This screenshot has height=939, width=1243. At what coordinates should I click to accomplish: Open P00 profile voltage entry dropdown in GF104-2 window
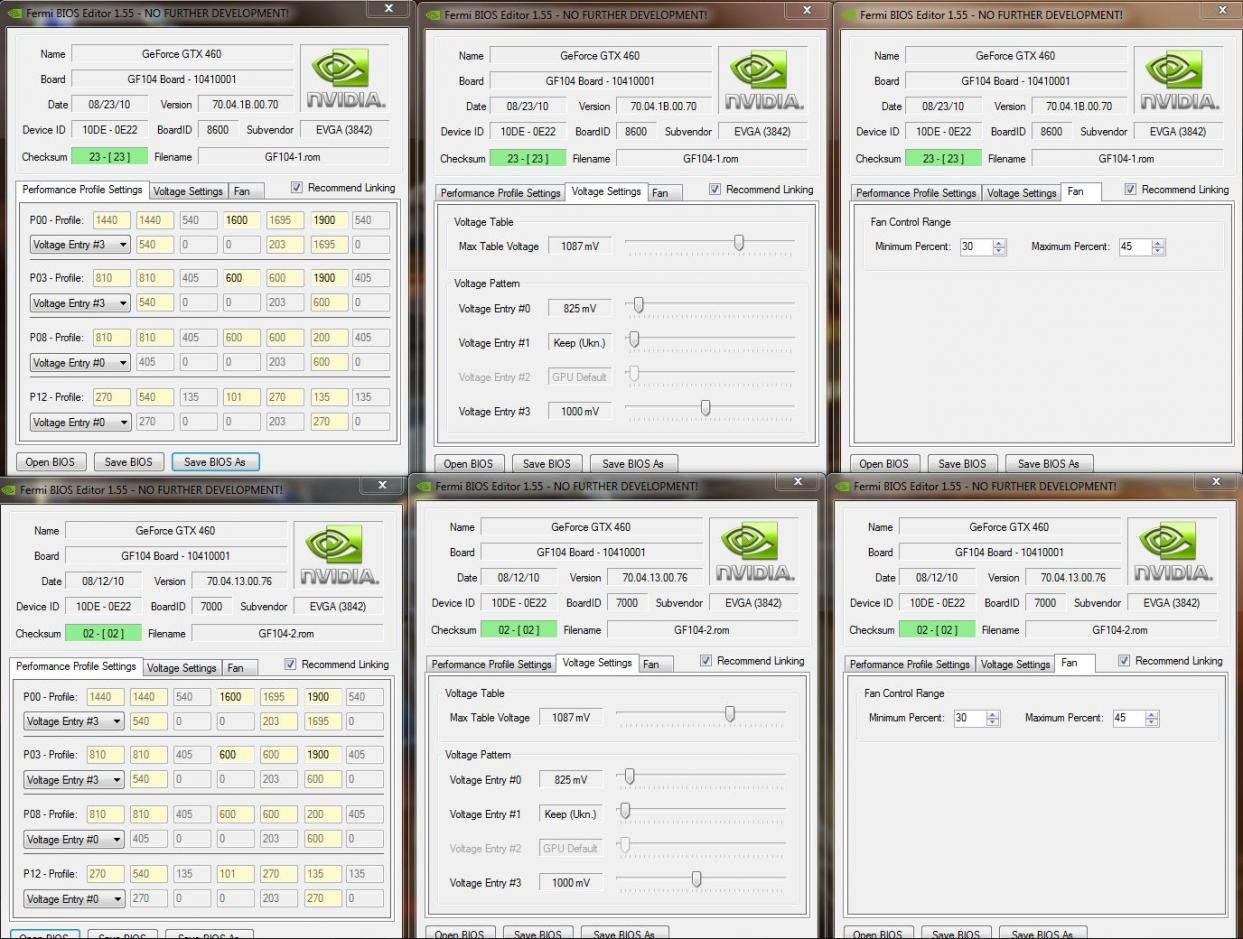(74, 721)
